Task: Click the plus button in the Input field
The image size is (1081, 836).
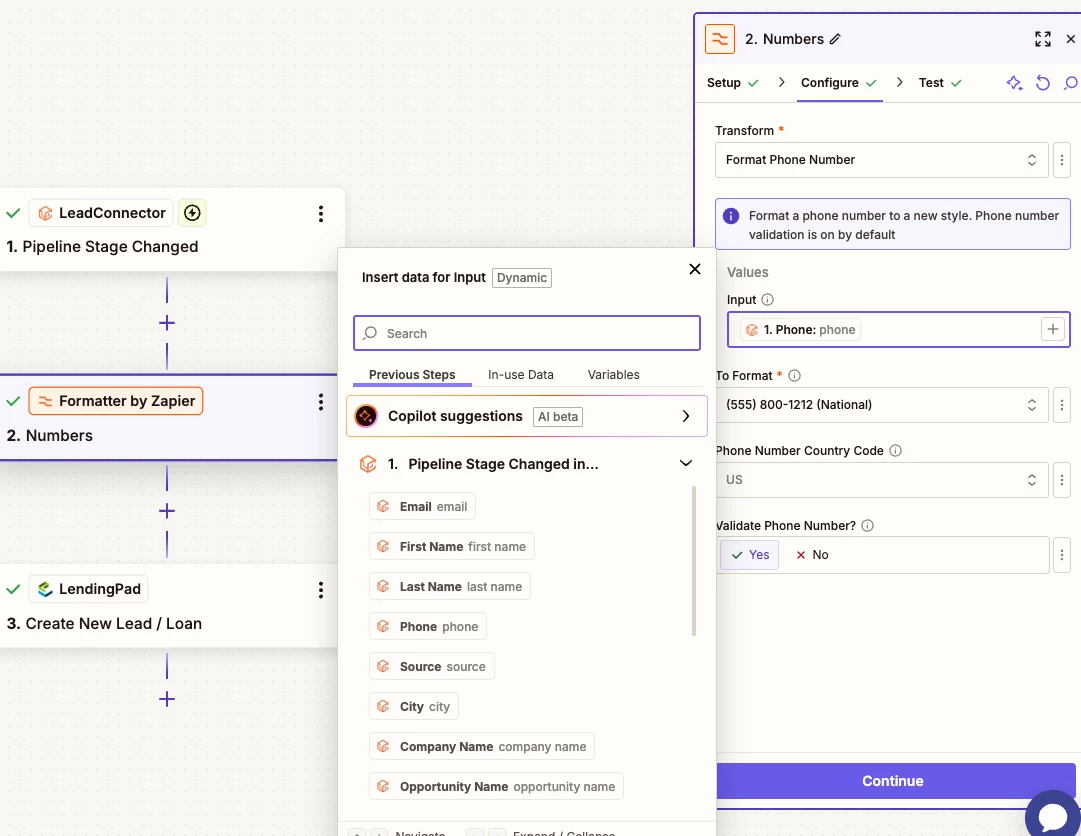Action: 1052,329
